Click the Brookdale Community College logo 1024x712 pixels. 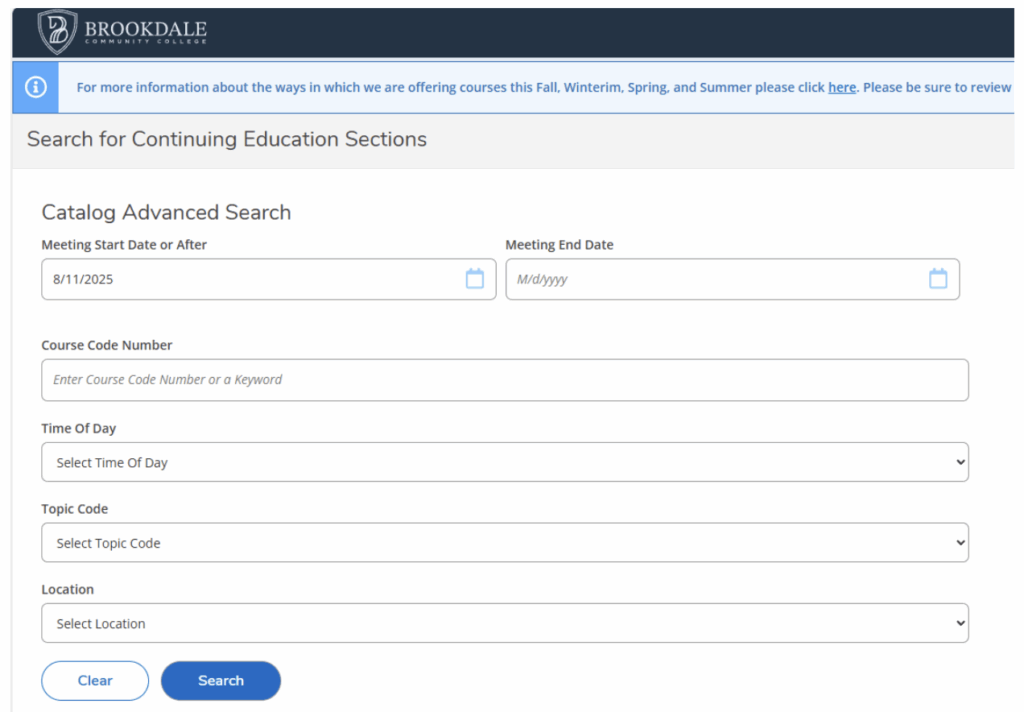pos(122,31)
